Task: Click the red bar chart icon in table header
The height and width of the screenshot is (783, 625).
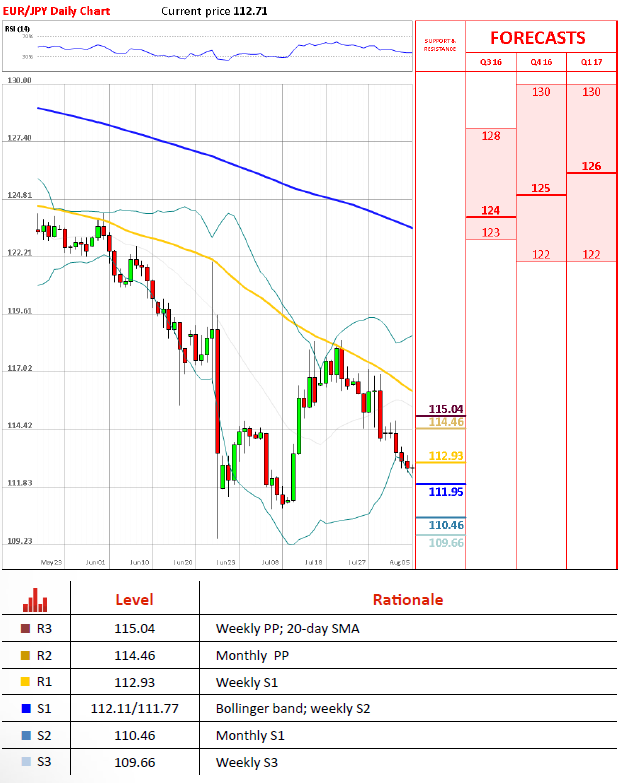Action: 35,600
